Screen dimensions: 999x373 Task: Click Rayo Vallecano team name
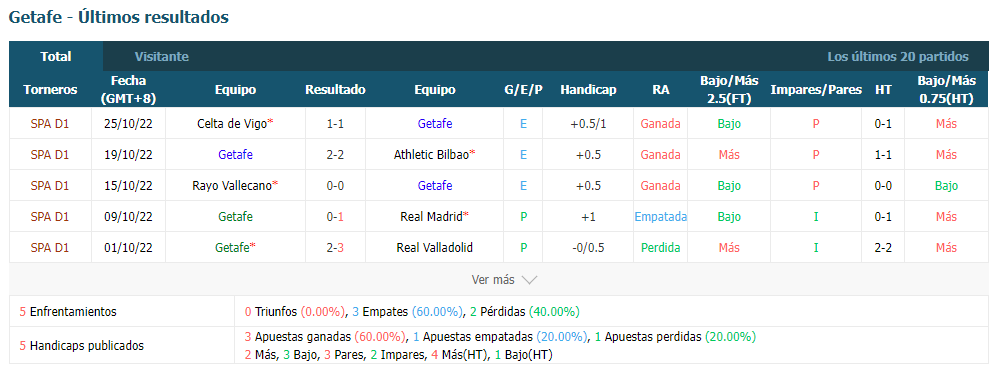click(232, 186)
